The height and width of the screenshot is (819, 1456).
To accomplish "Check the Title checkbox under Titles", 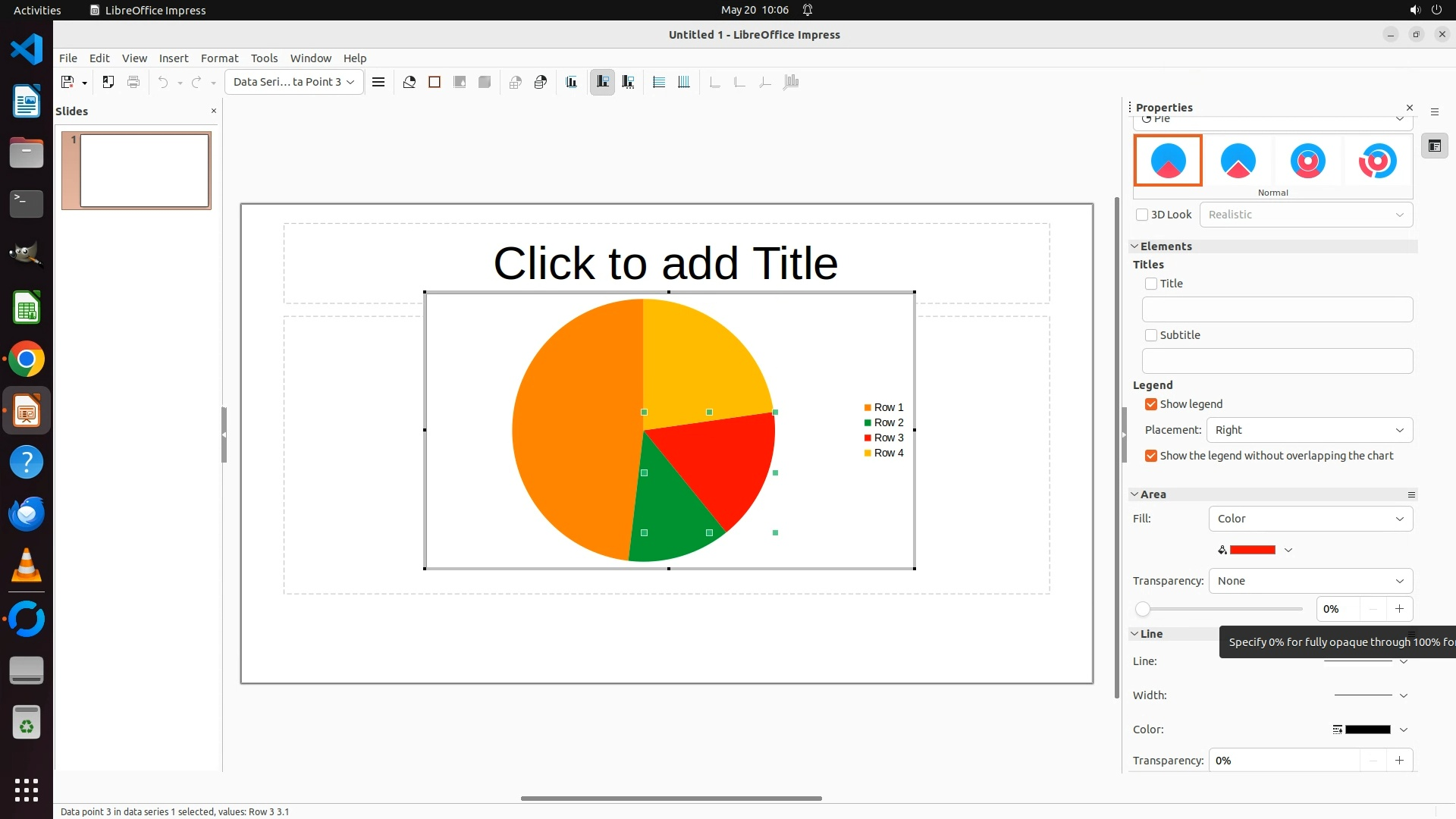I will [x=1151, y=284].
